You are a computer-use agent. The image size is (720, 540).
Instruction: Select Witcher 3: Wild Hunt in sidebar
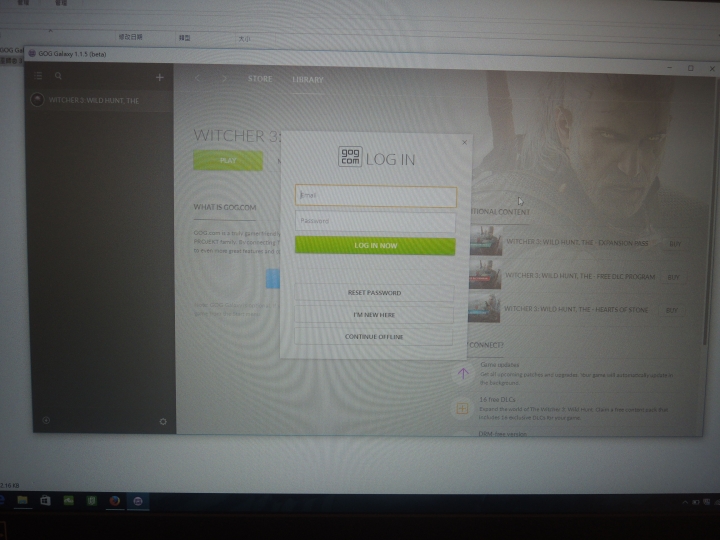pos(99,100)
